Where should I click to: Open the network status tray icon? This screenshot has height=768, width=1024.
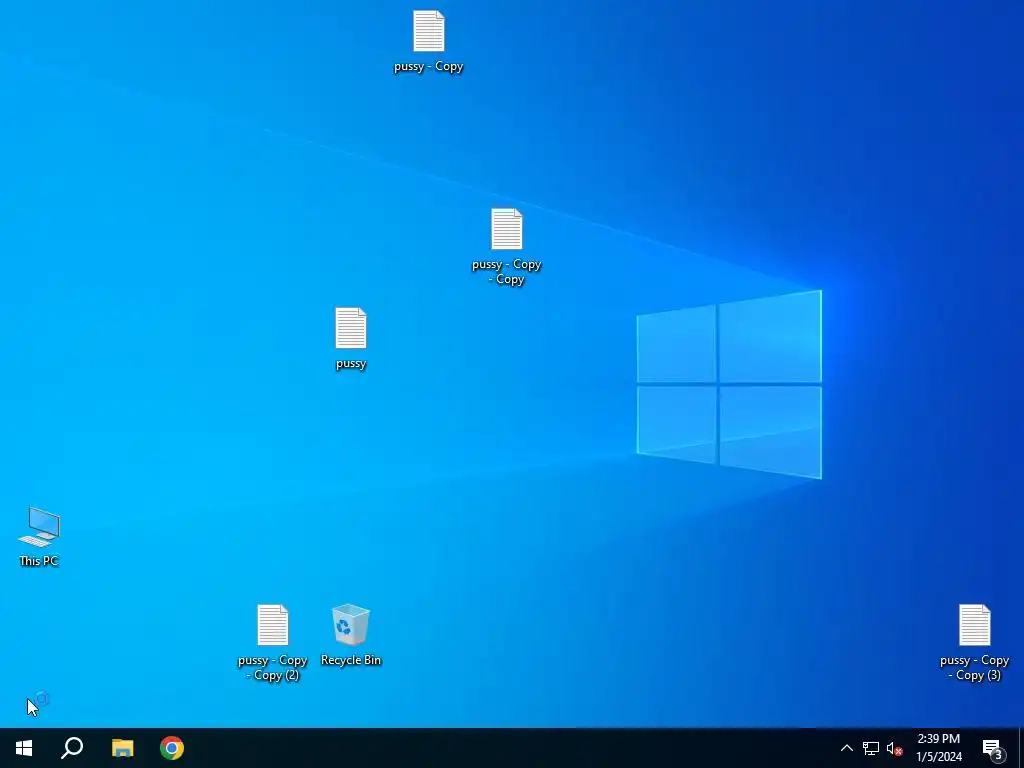[x=871, y=748]
